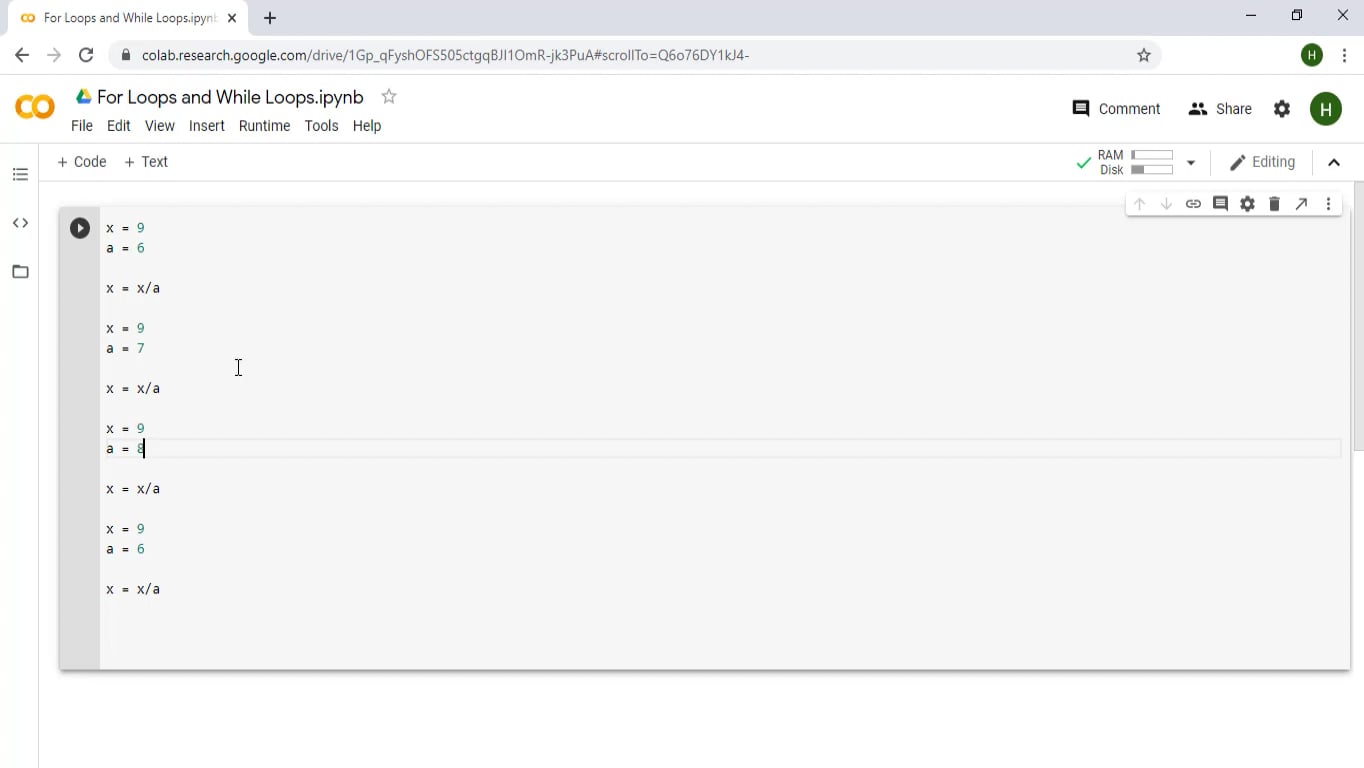This screenshot has width=1364, height=768.
Task: Open the Files folder panel
Action: pos(20,272)
